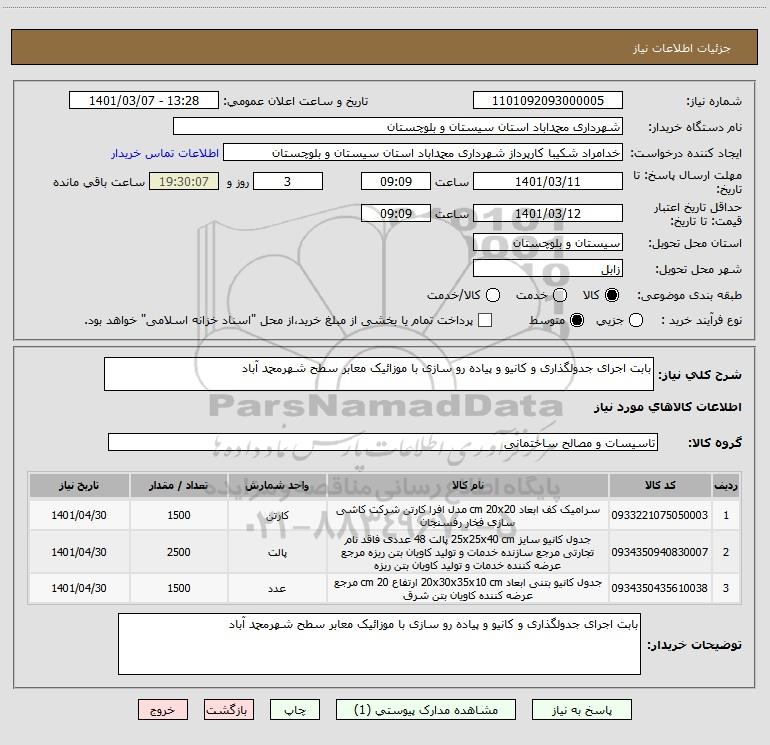770x745 pixels.
Task: Click the پاسخ به نیاز button
Action: (x=582, y=710)
